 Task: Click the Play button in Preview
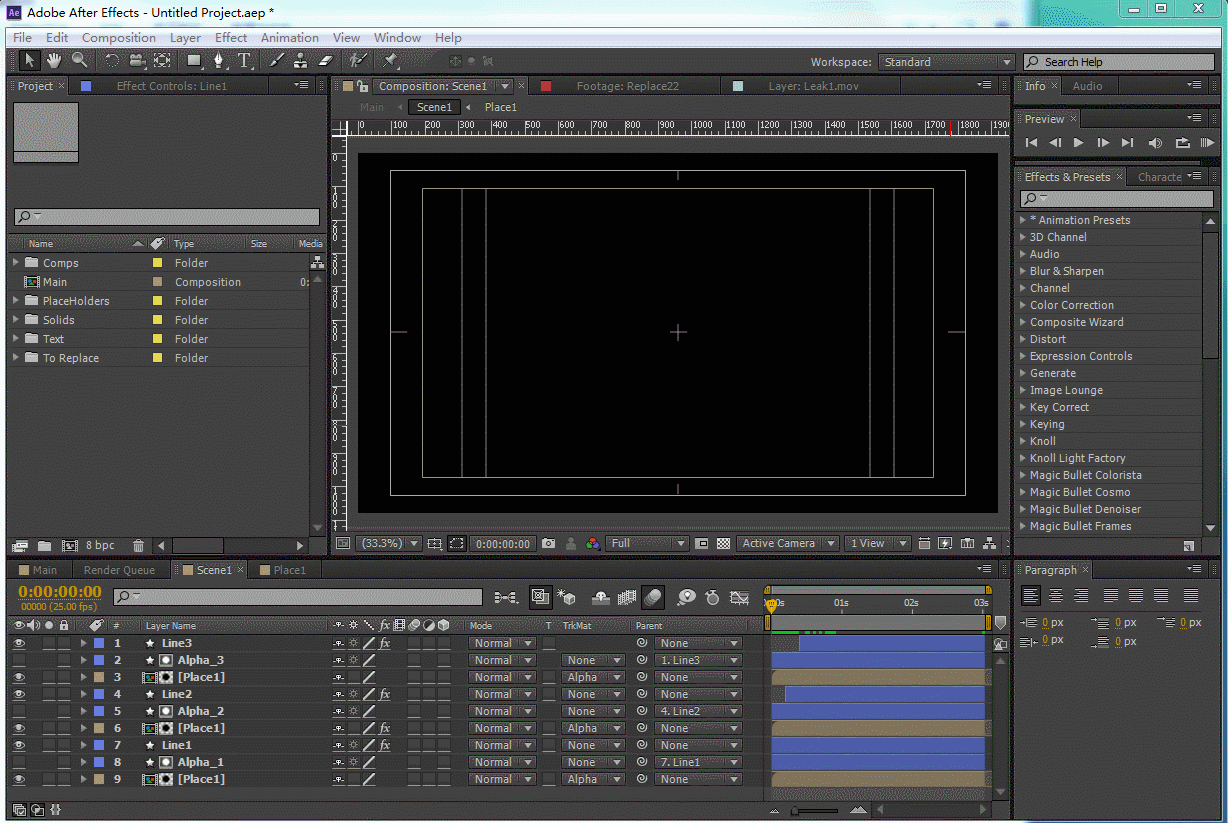click(1078, 143)
